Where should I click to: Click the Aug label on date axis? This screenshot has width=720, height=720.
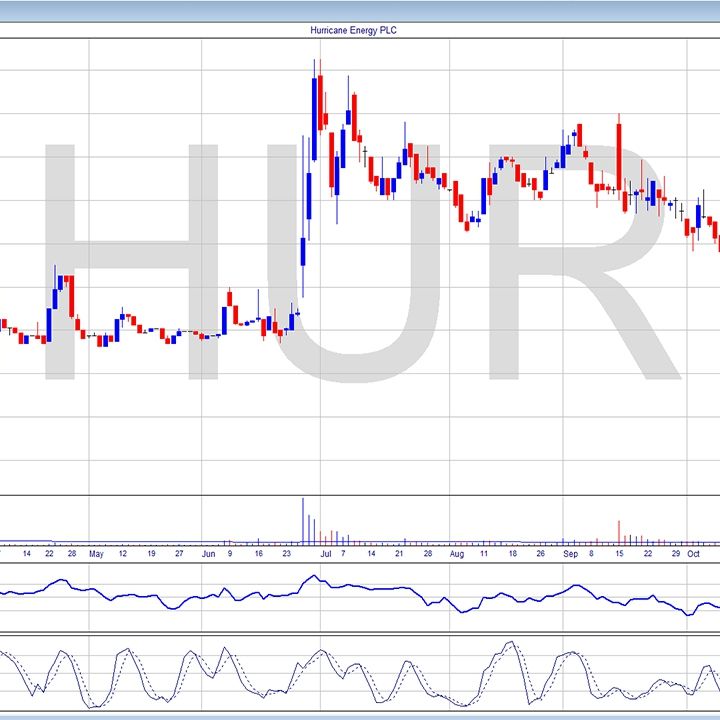[x=457, y=553]
